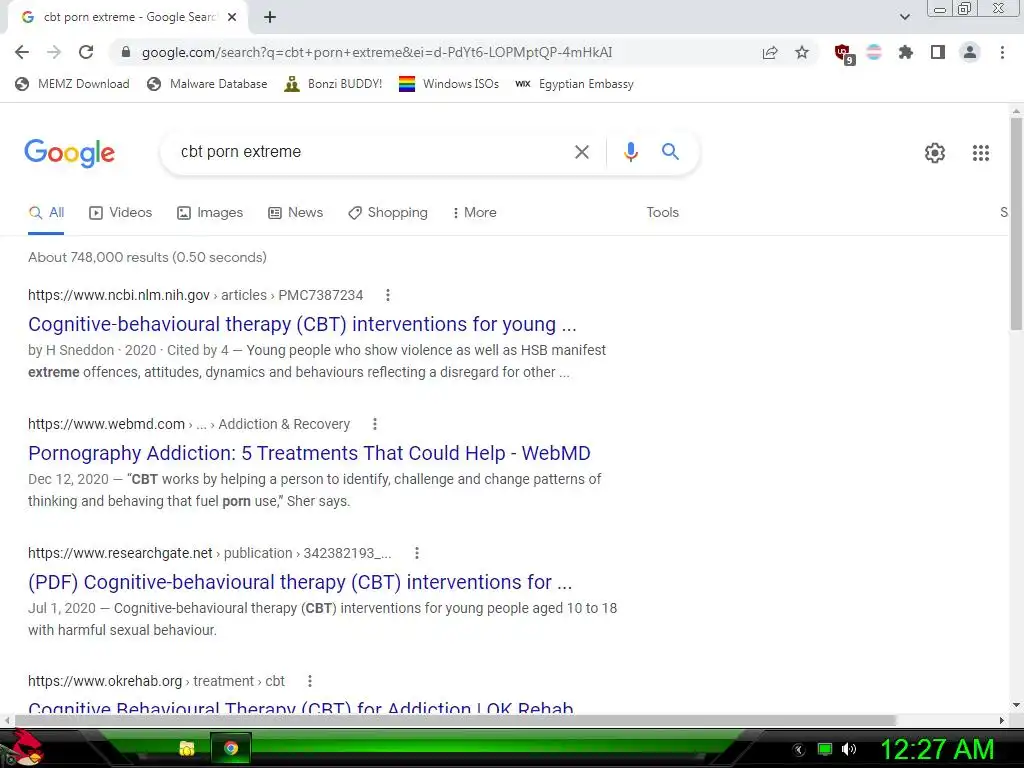Click the striped flag extension icon

874,52
